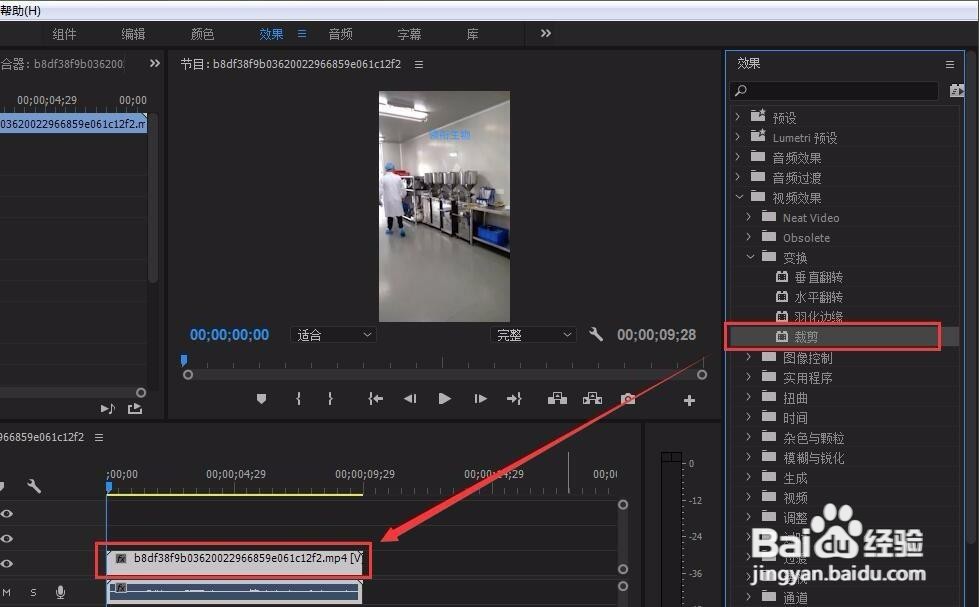Select the audio clip on the timeline
The height and width of the screenshot is (607, 979).
click(x=234, y=591)
